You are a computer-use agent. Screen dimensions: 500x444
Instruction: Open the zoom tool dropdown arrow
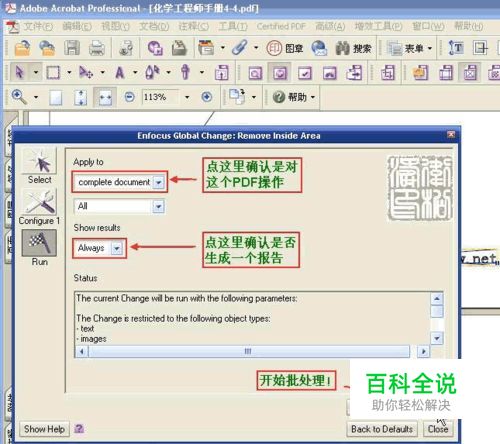click(x=36, y=97)
